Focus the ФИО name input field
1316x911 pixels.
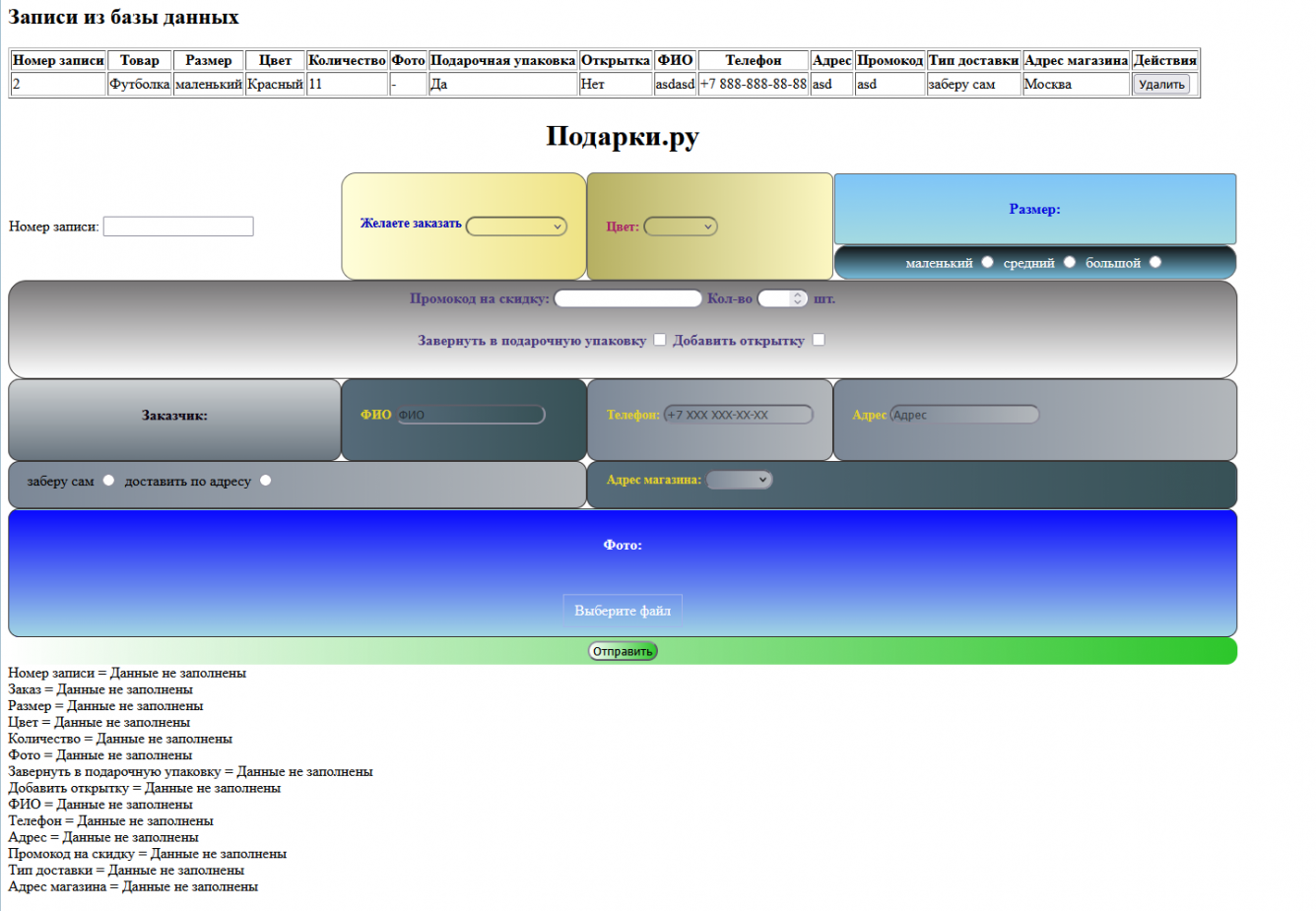470,415
